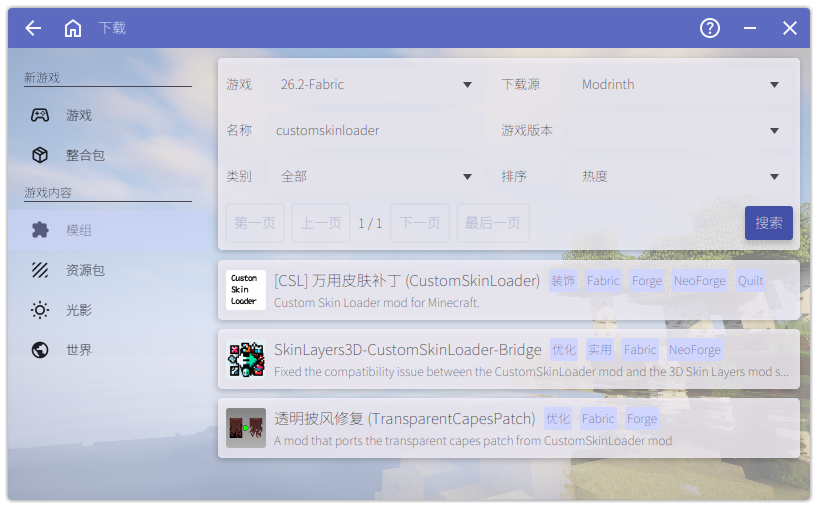Screen dimensions: 818x508
Task: Go to the home icon
Action: (73, 28)
